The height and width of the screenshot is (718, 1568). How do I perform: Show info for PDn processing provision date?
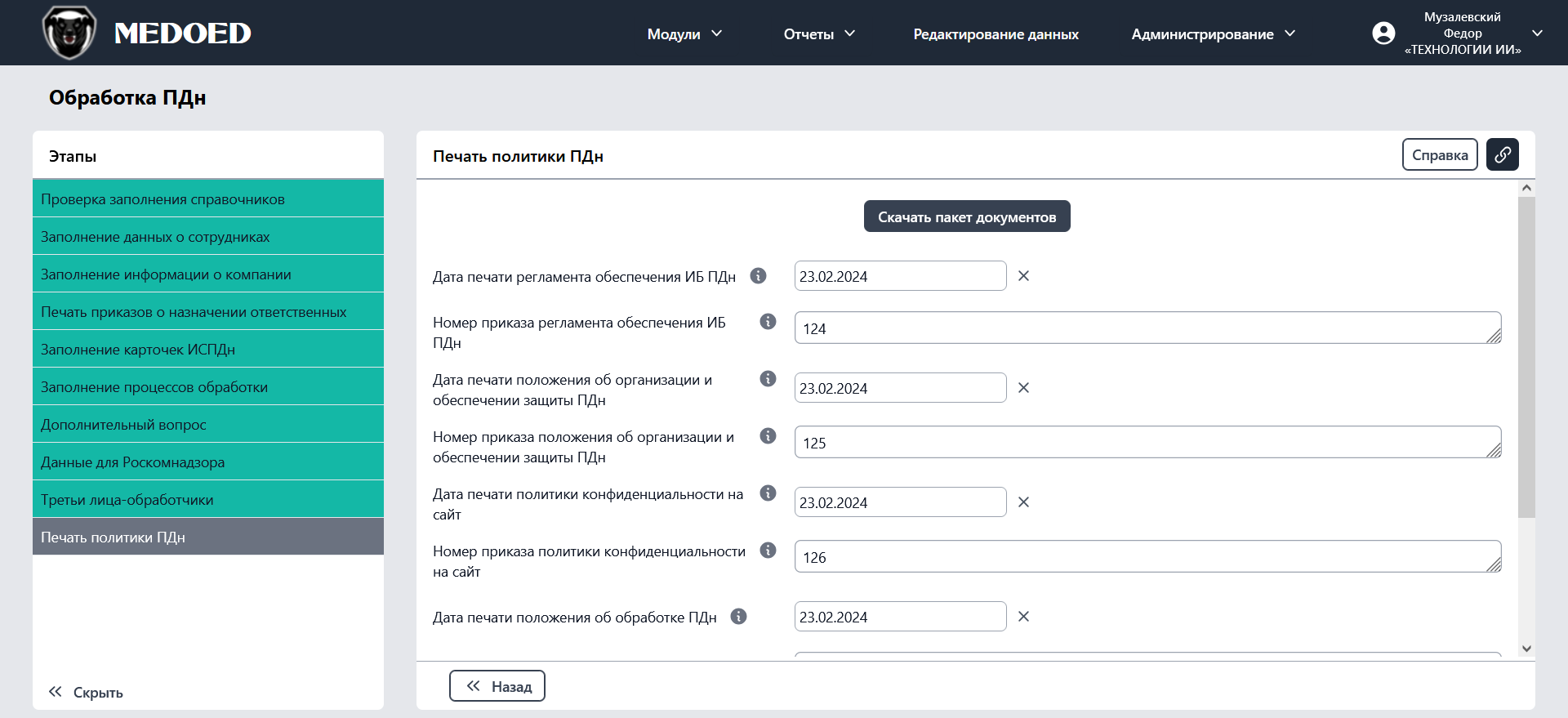tap(738, 617)
